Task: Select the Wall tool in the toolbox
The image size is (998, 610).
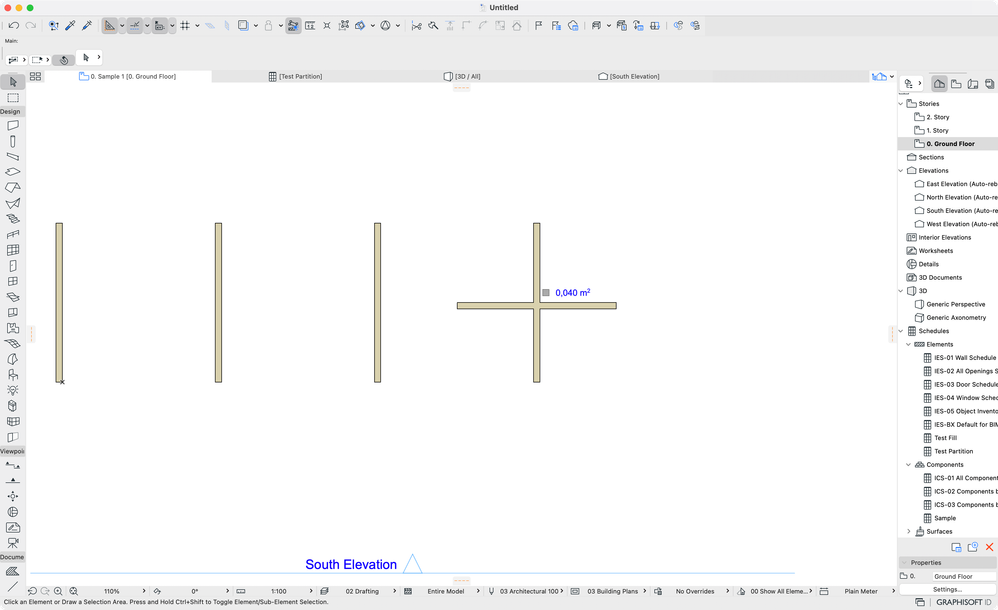Action: point(13,125)
